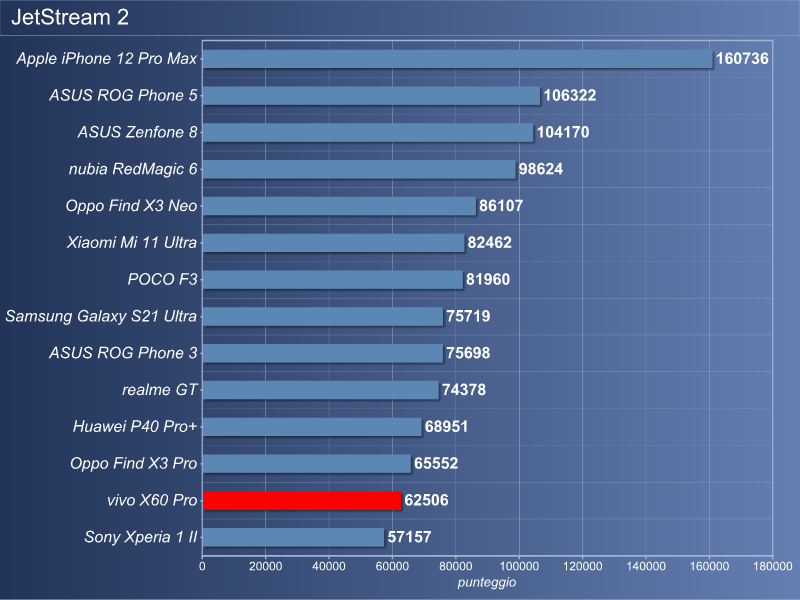The image size is (800, 600).
Task: Click the "realme GT" label
Action: point(159,390)
